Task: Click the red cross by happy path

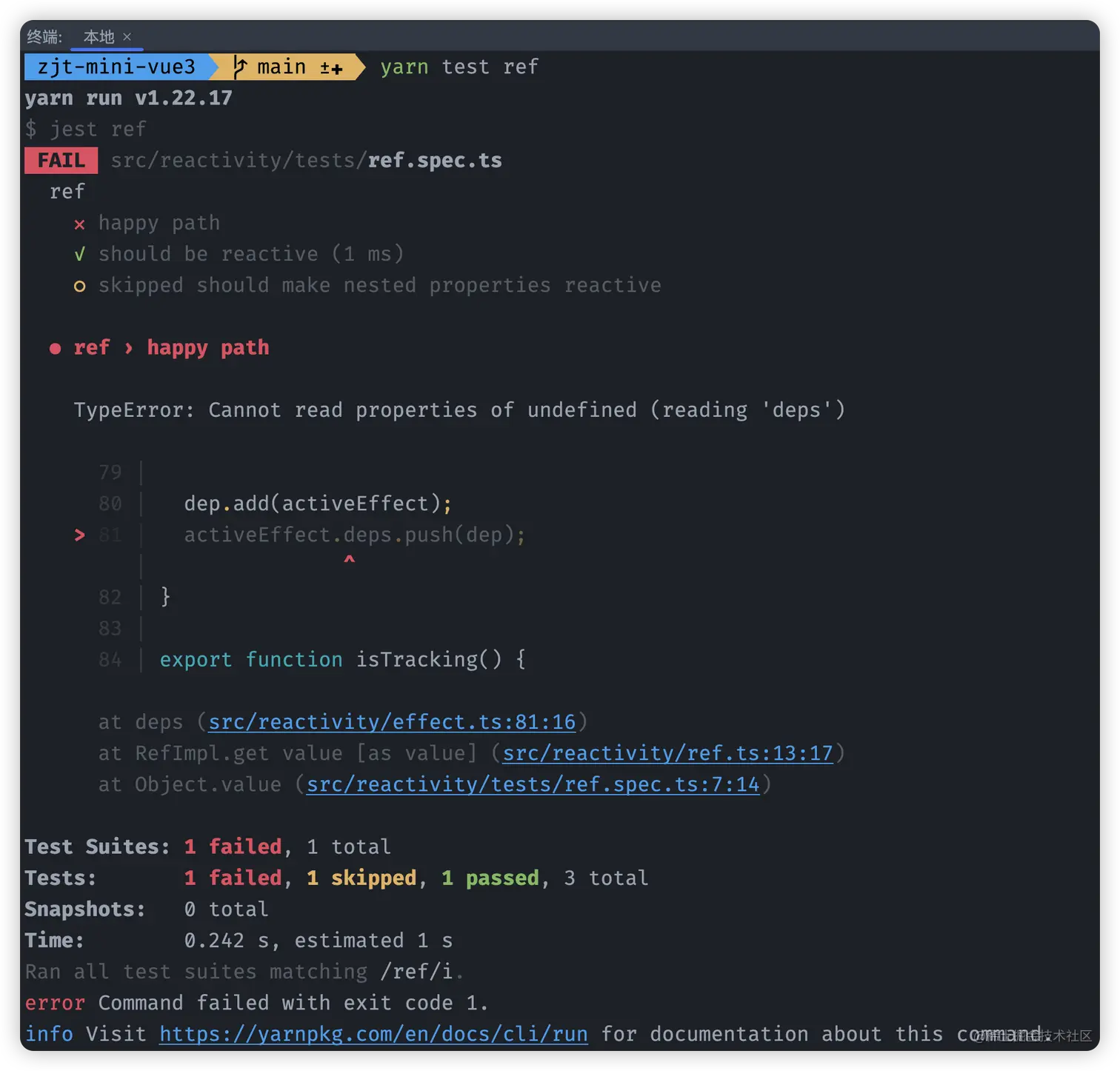Action: [79, 224]
